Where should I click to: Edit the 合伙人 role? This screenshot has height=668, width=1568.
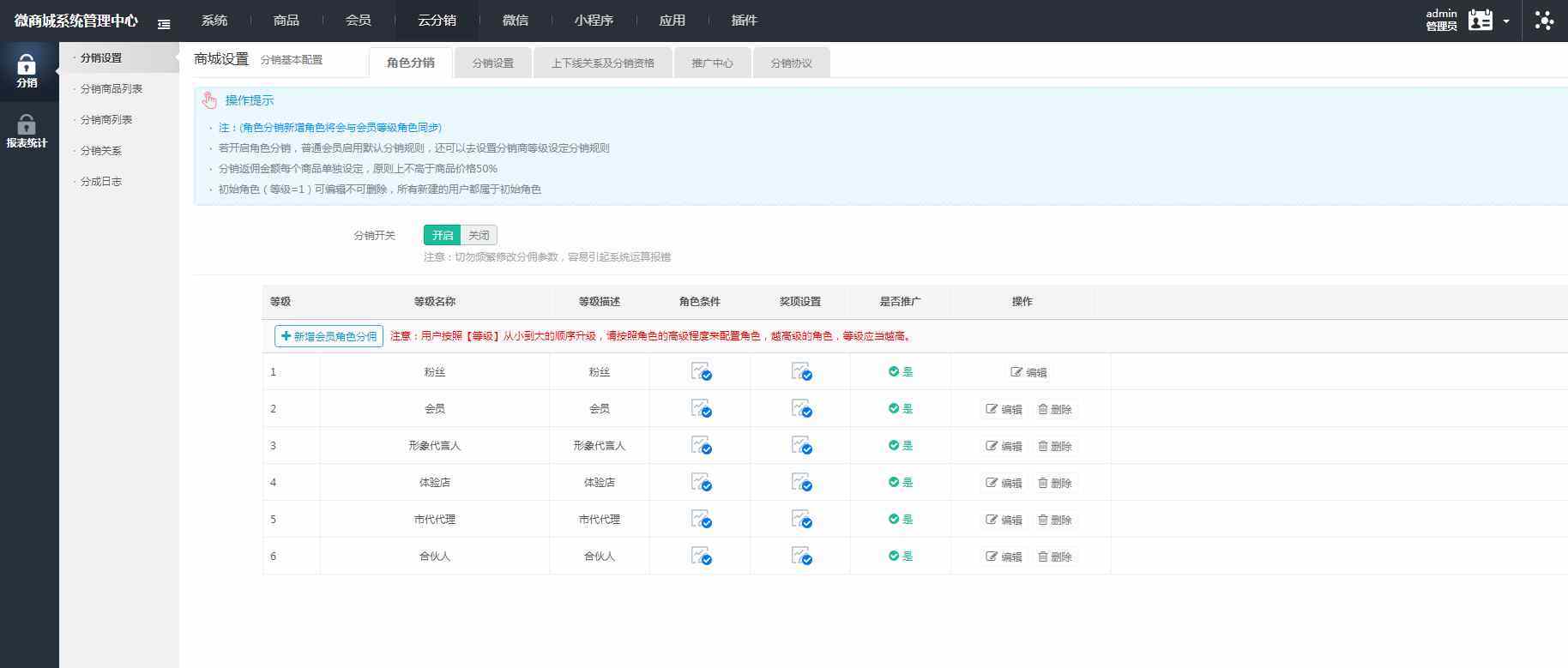[x=1004, y=557]
